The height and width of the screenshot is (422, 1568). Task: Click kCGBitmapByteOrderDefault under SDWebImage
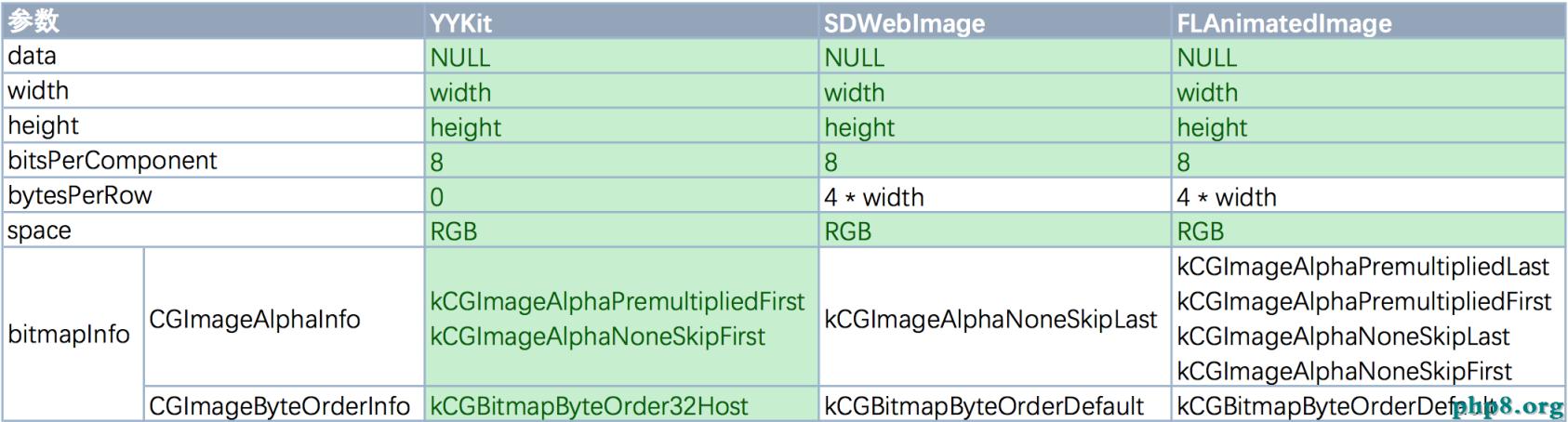(984, 406)
